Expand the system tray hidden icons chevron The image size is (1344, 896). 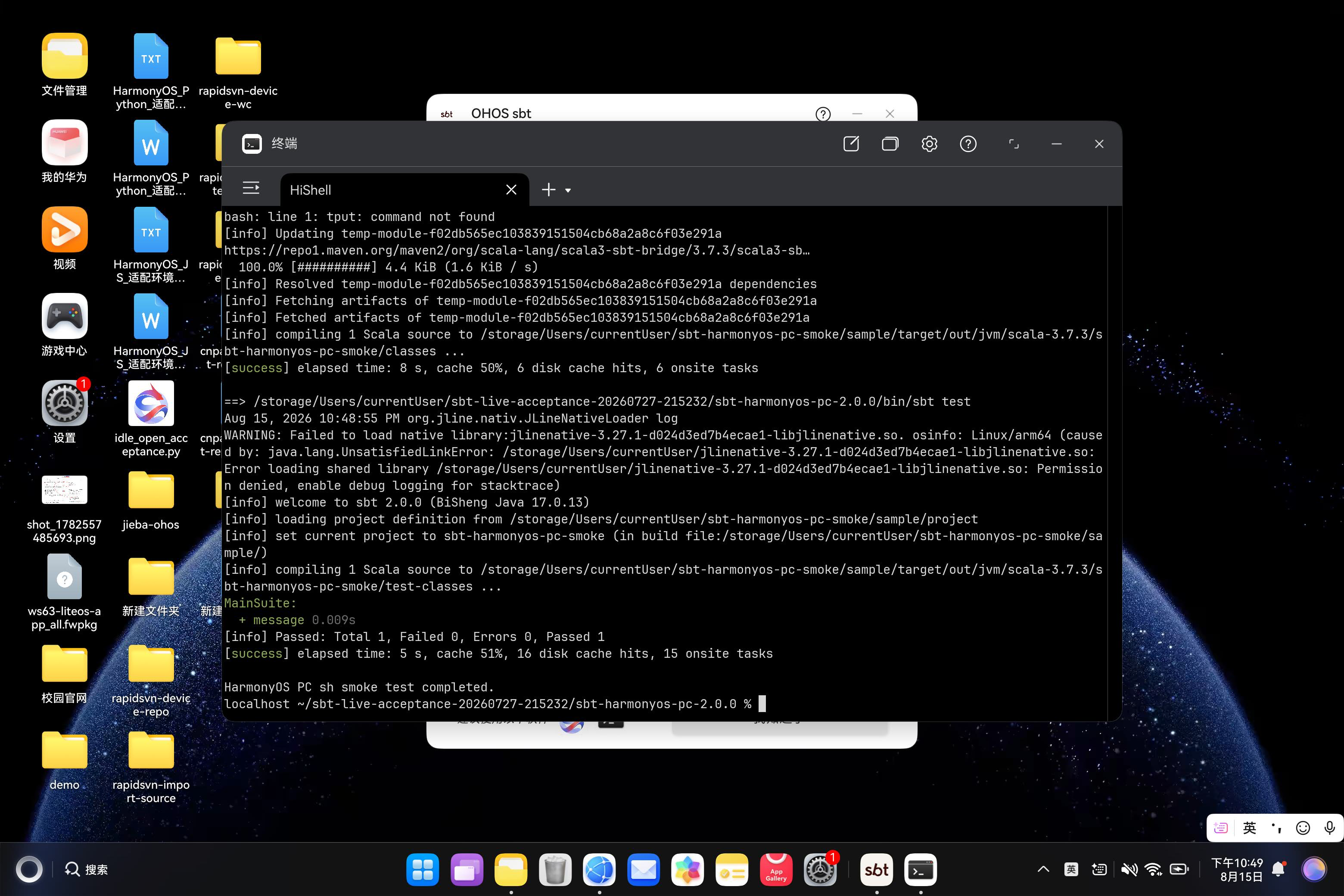pos(1043,869)
